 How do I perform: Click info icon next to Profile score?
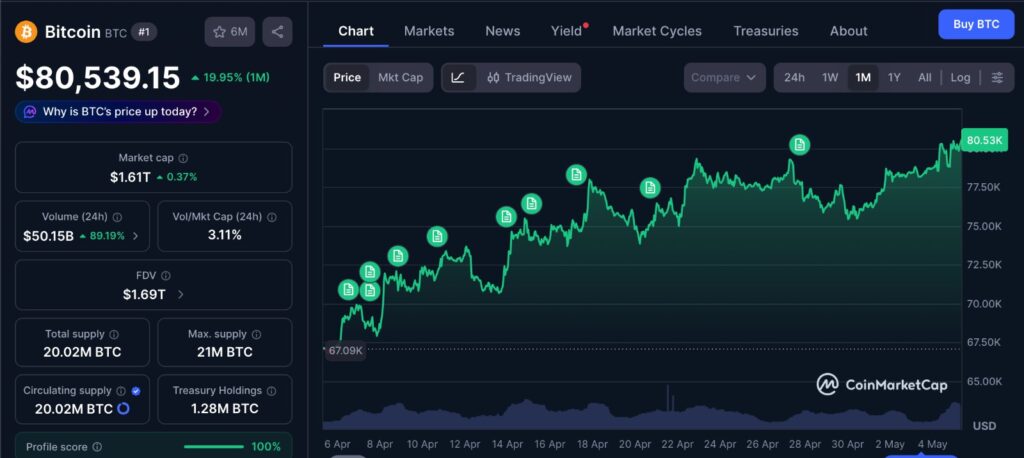click(x=97, y=447)
